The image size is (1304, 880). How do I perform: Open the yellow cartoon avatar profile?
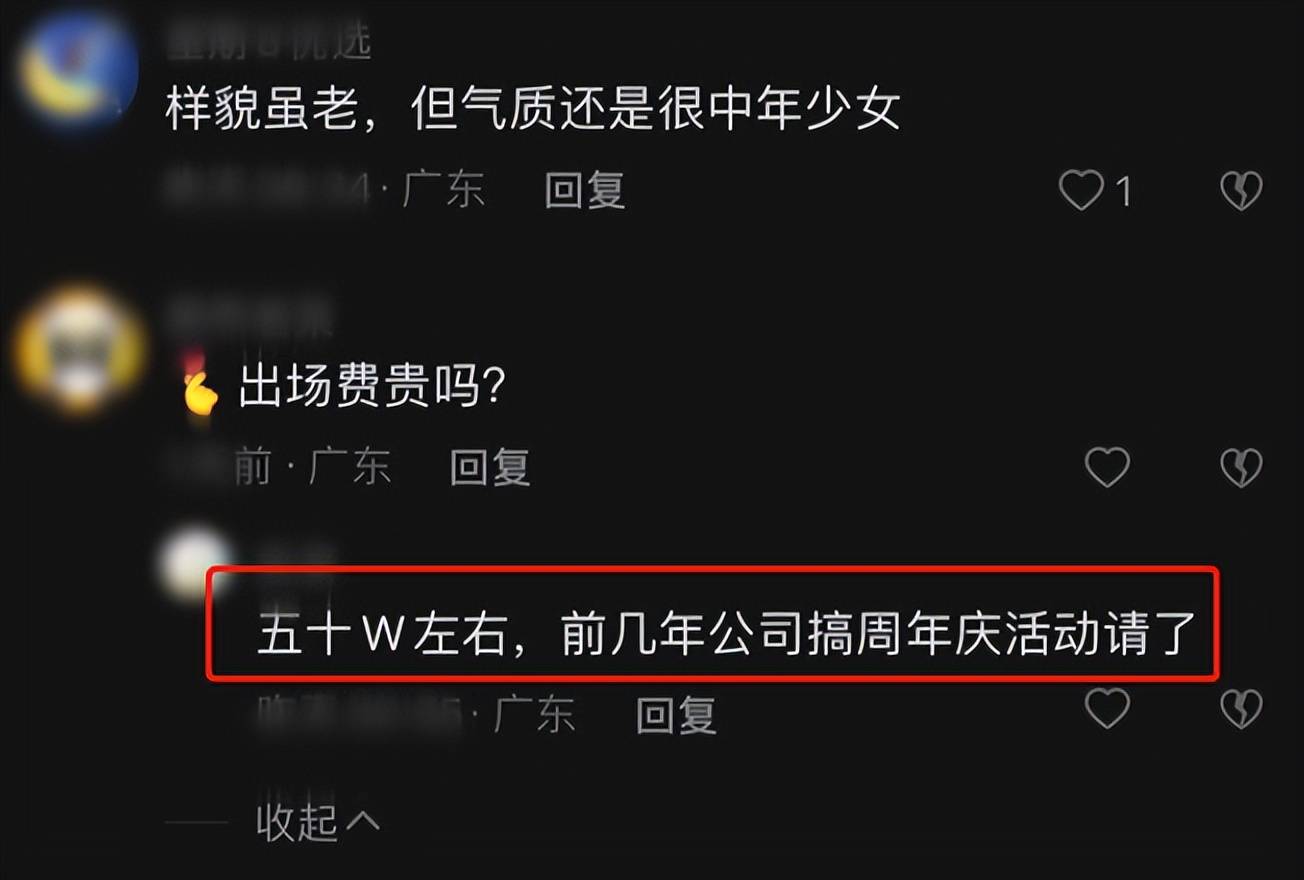click(x=79, y=350)
